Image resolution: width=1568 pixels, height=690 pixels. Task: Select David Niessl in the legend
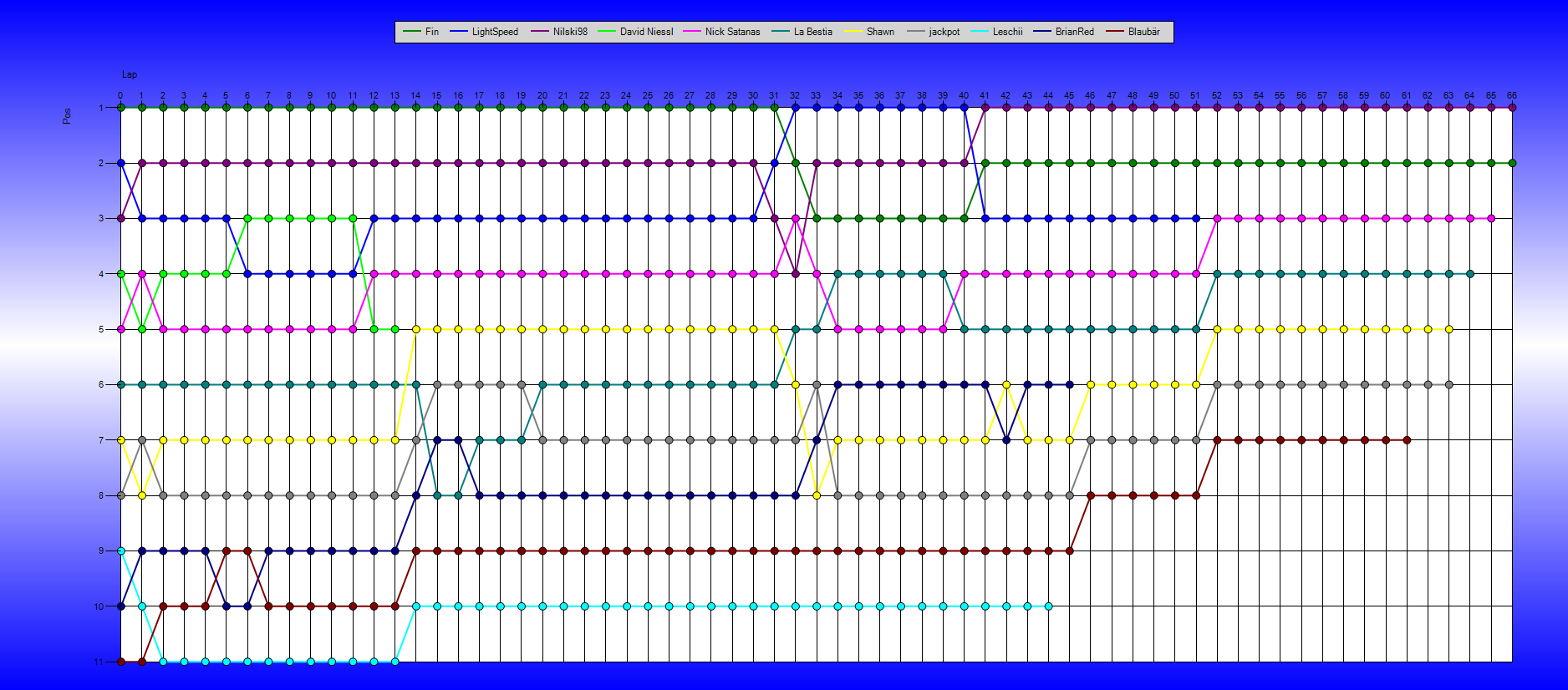click(635, 32)
